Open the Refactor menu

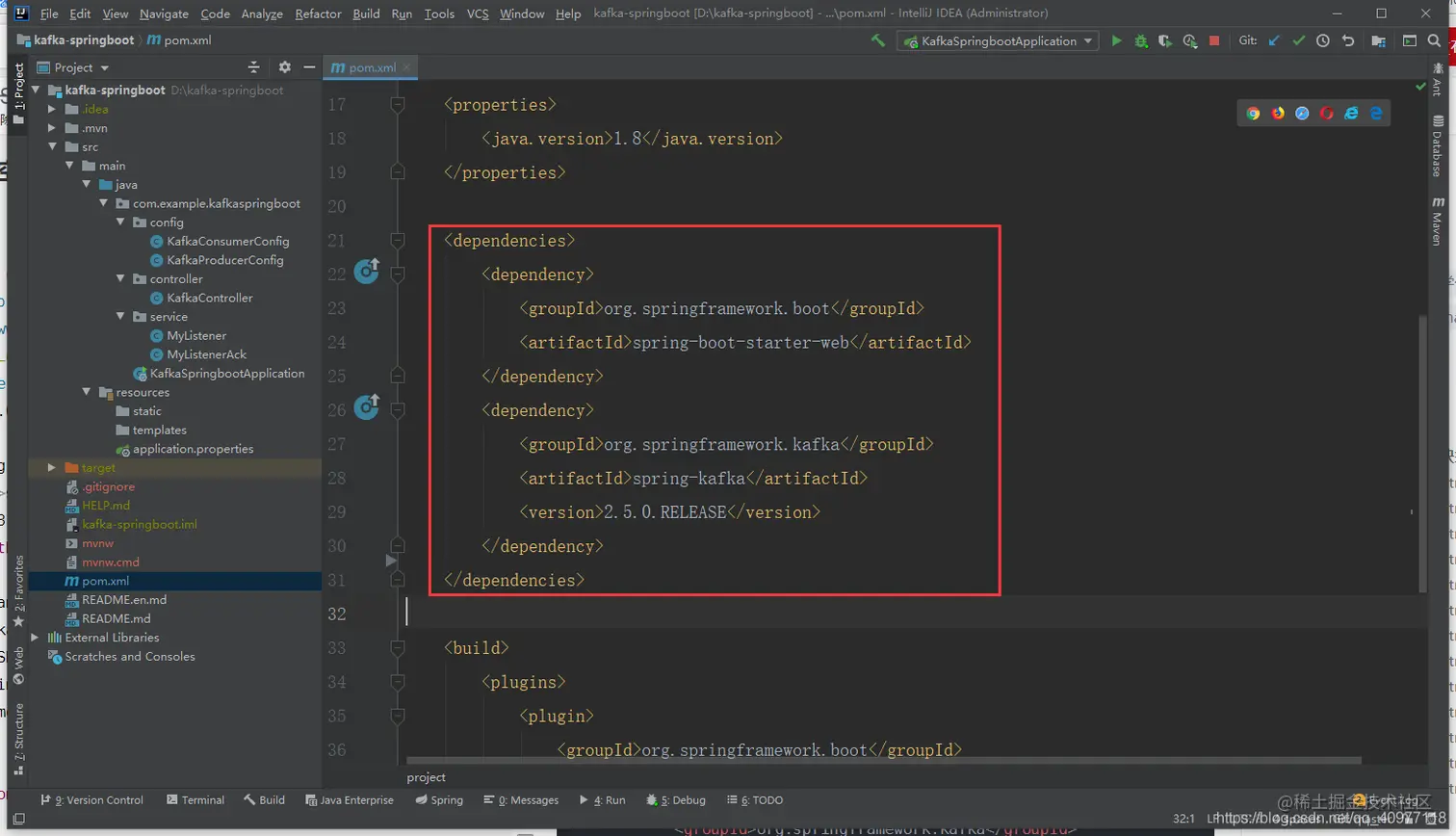(x=318, y=13)
